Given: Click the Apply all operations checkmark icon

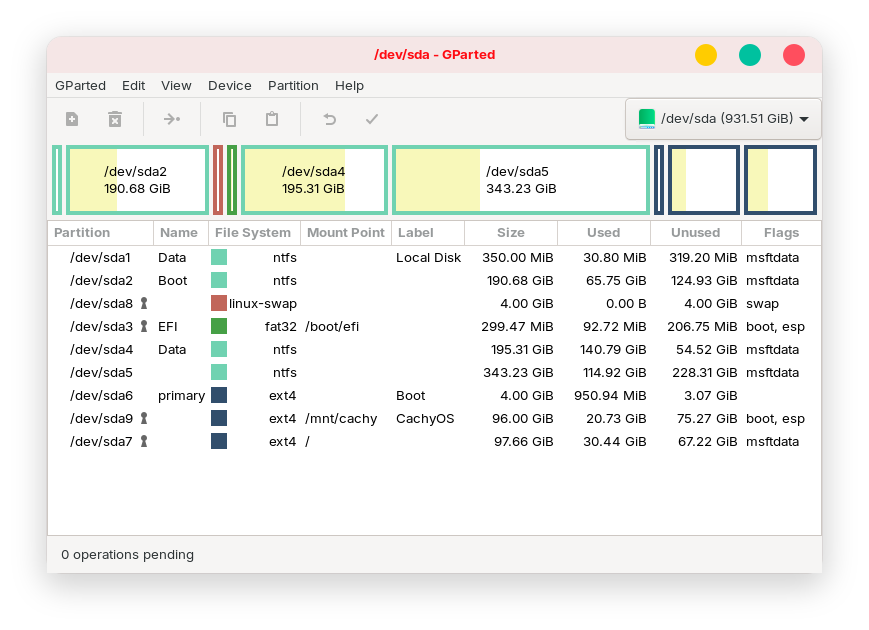Looking at the screenshot, I should (x=372, y=119).
